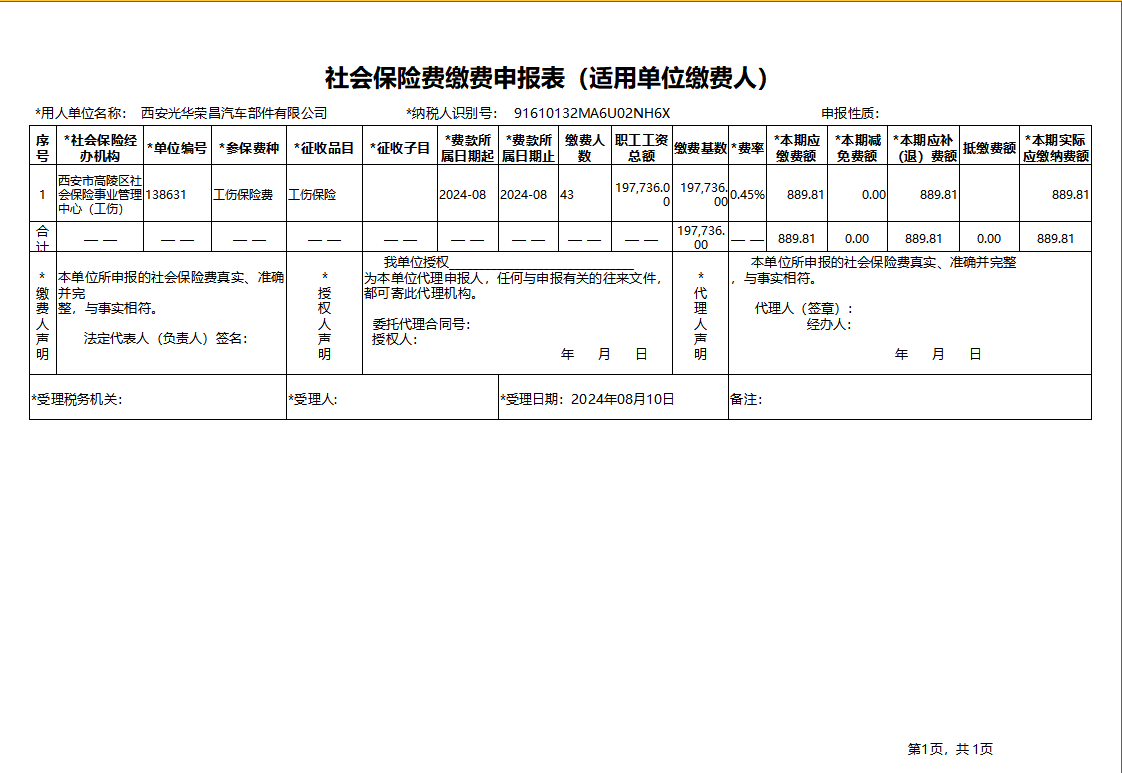The width and height of the screenshot is (1122, 773).
Task: Select the 委托代理合同号 field
Action: point(421,324)
